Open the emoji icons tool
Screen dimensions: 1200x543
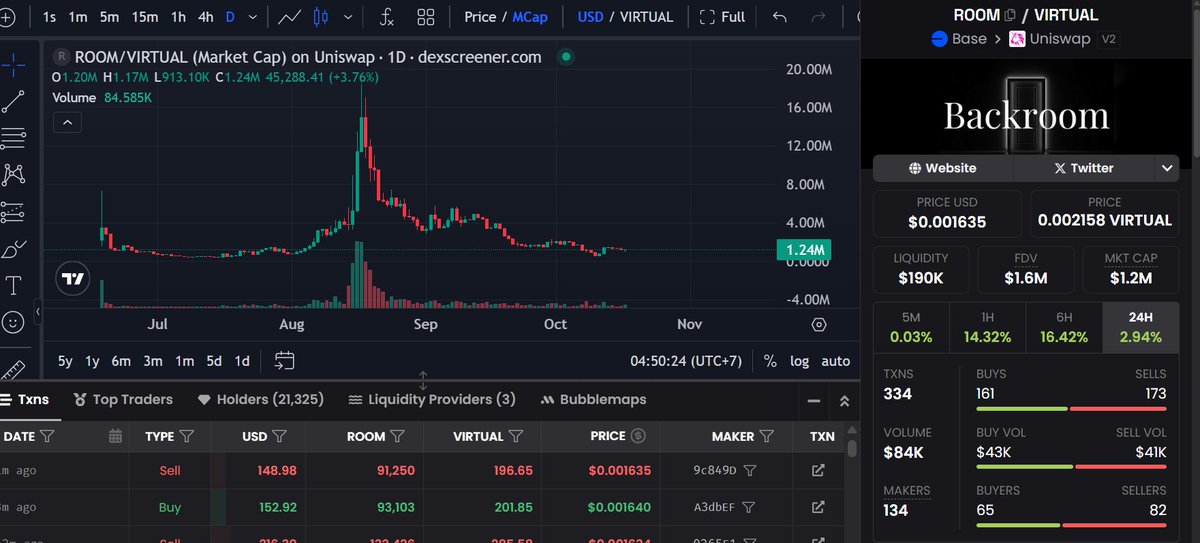[13, 322]
